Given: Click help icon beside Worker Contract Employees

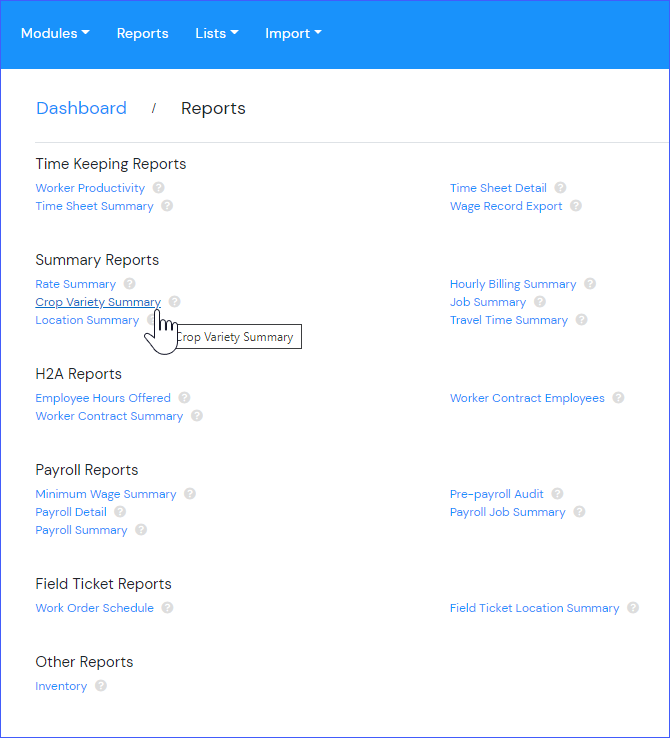Looking at the screenshot, I should [618, 398].
